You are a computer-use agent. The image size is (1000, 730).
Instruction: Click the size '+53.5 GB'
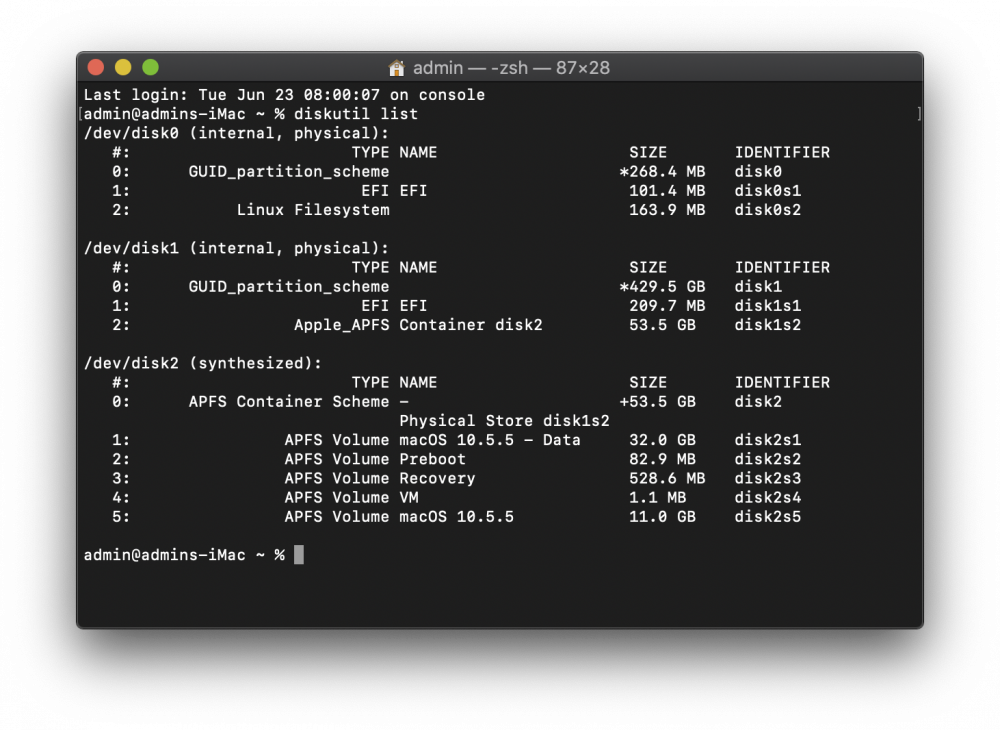(x=658, y=401)
